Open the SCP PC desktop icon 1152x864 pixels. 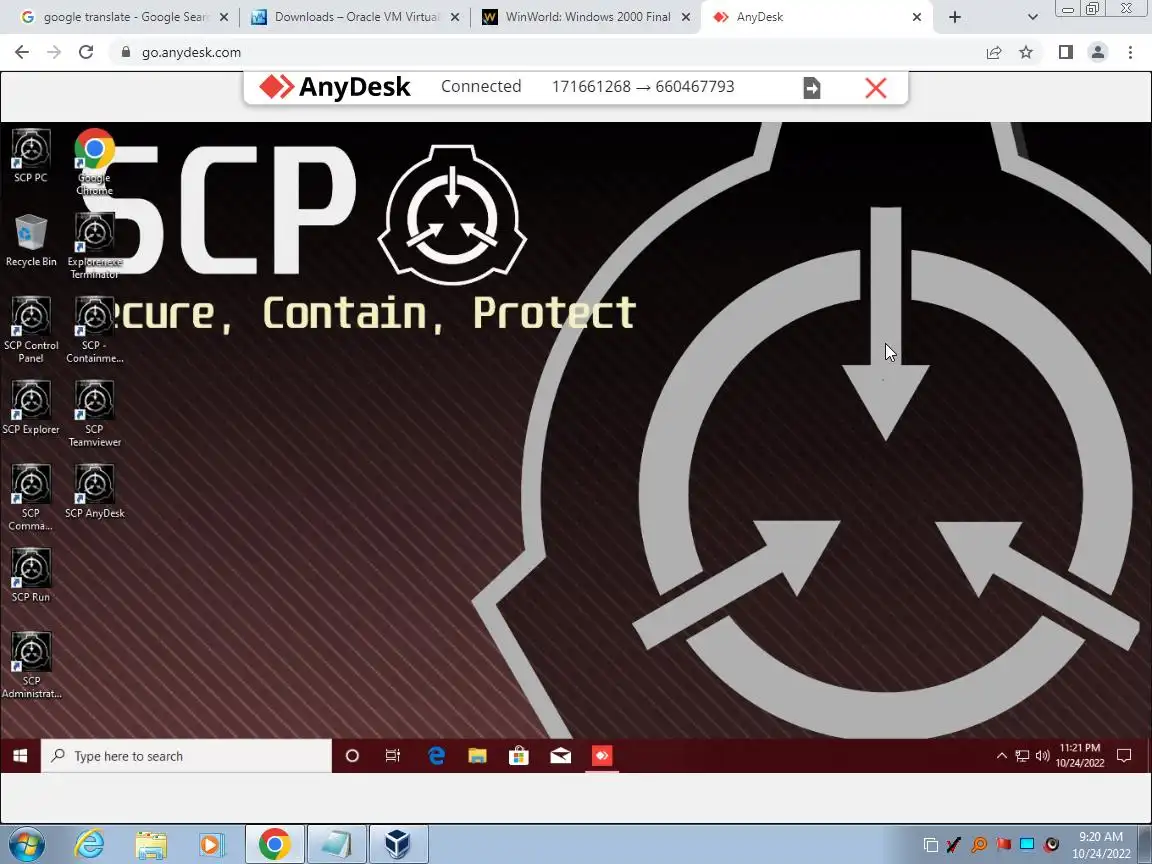(31, 156)
